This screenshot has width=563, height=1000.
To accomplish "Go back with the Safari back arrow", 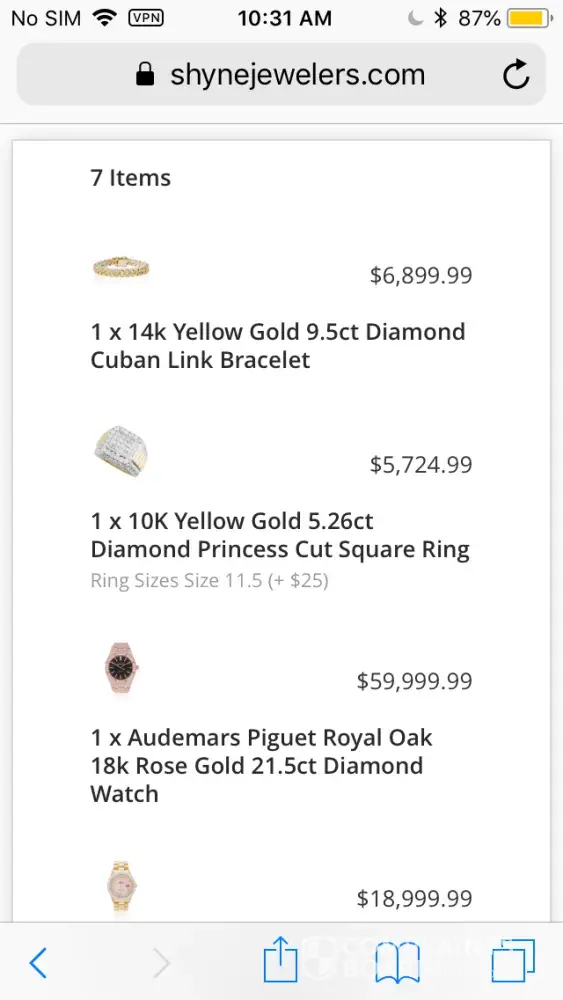I will point(38,962).
